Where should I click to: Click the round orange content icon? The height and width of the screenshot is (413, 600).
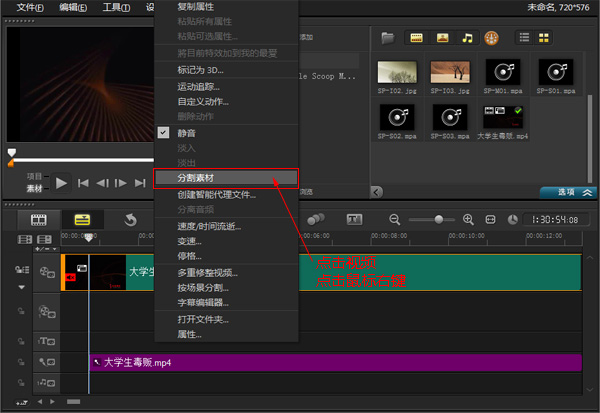pos(491,38)
